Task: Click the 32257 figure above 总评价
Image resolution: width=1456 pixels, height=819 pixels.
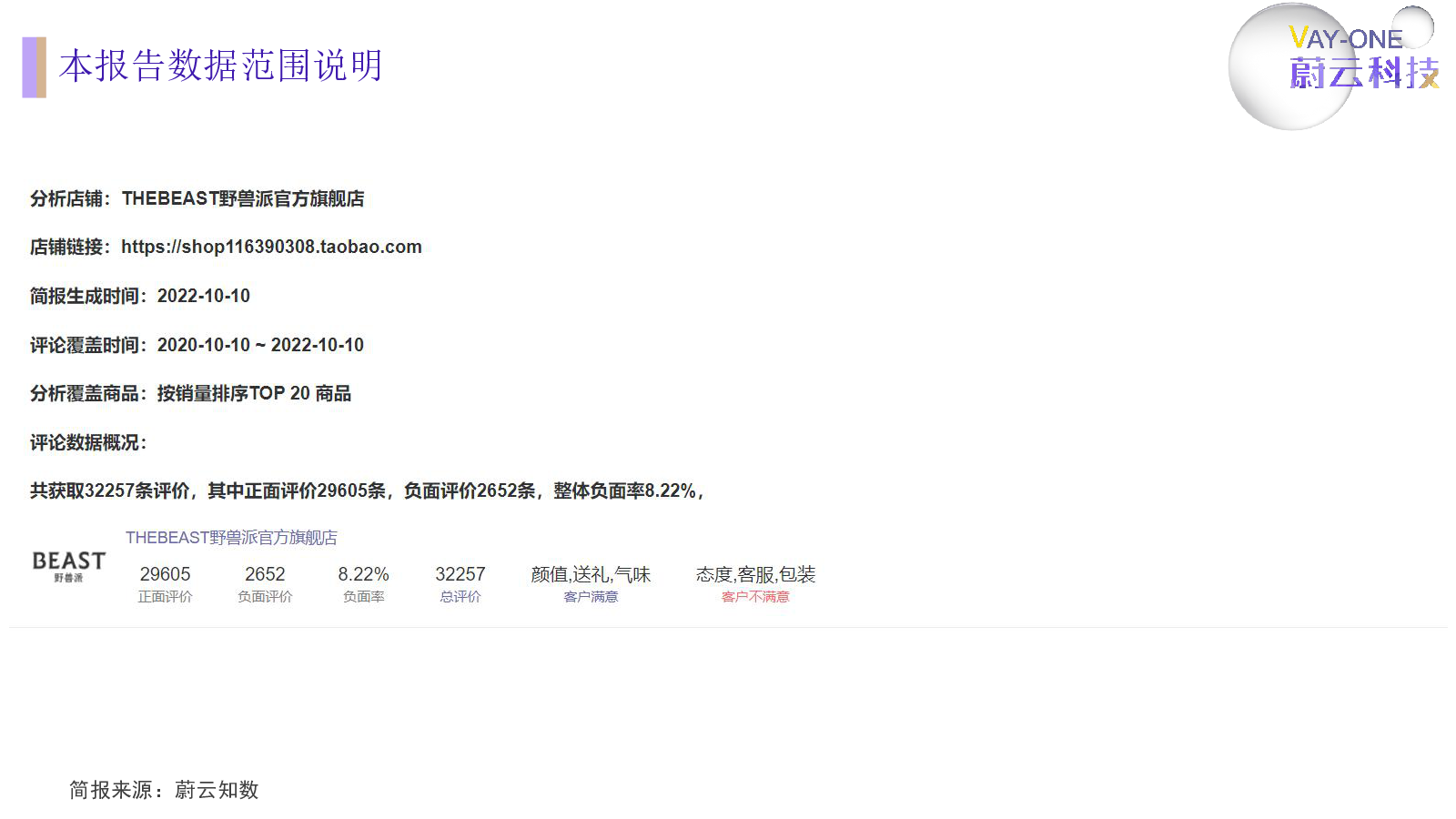Action: (460, 574)
